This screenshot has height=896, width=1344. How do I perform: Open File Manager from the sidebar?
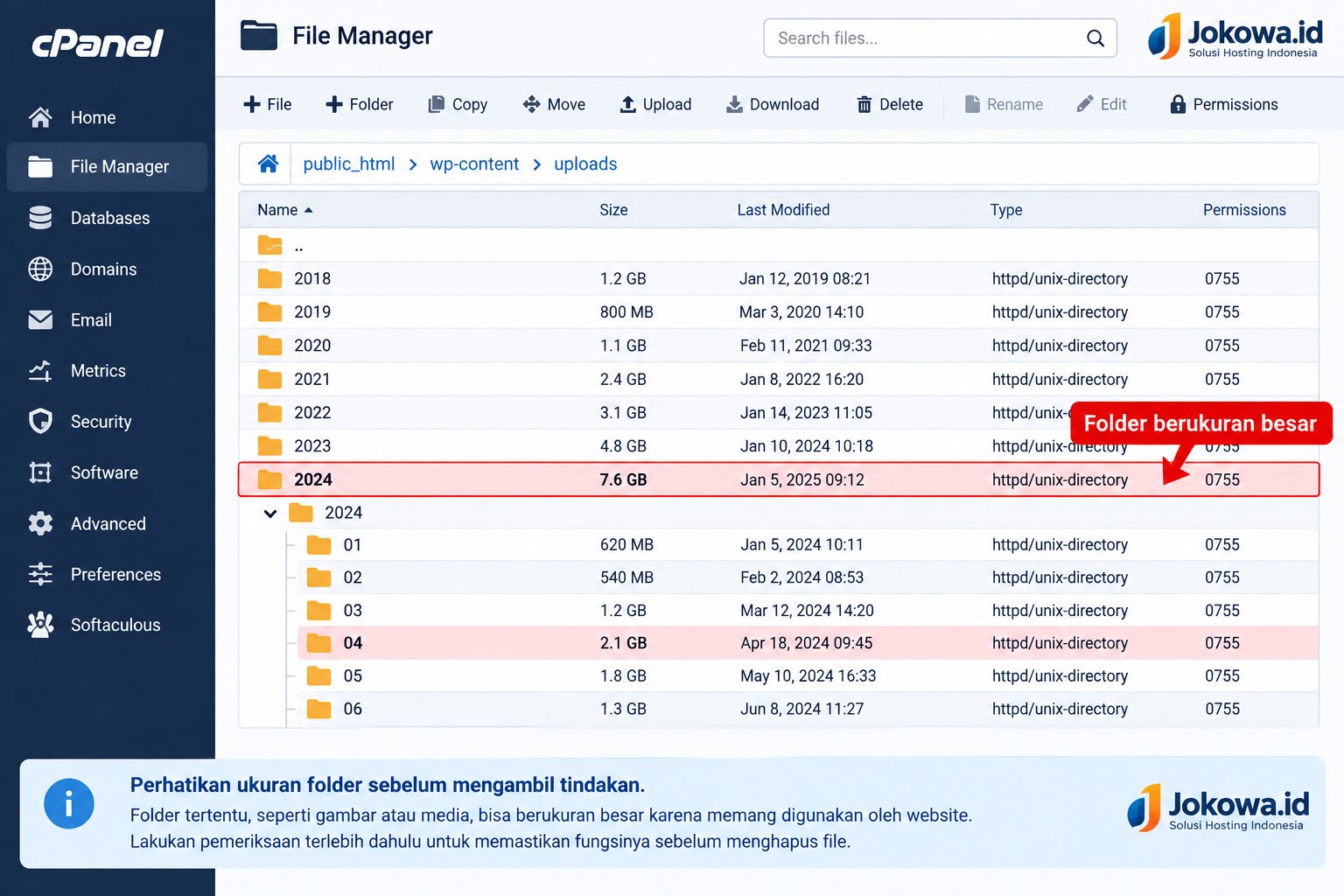[107, 166]
